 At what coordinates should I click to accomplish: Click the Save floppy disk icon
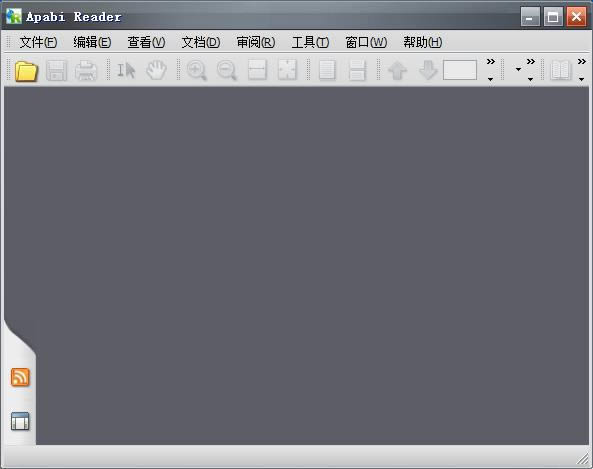pyautogui.click(x=57, y=70)
